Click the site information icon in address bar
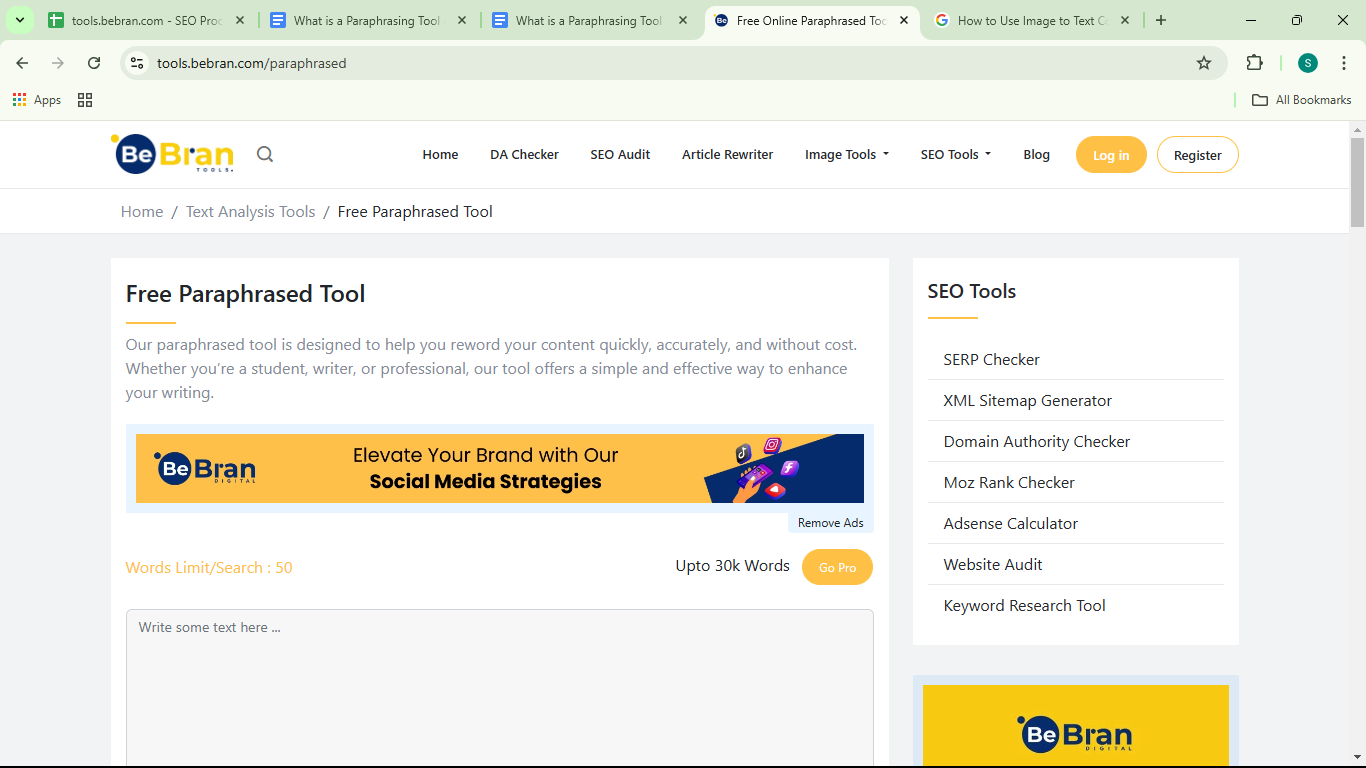Screen dimensions: 1366x768 click(x=138, y=63)
